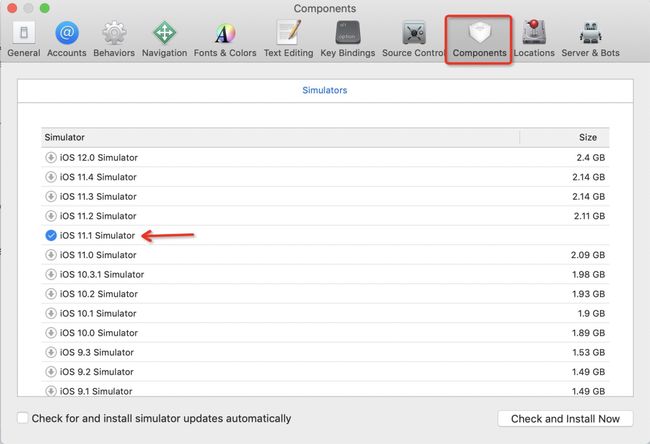Download the iOS 10.2 Simulator
The height and width of the screenshot is (444, 650).
tap(51, 294)
